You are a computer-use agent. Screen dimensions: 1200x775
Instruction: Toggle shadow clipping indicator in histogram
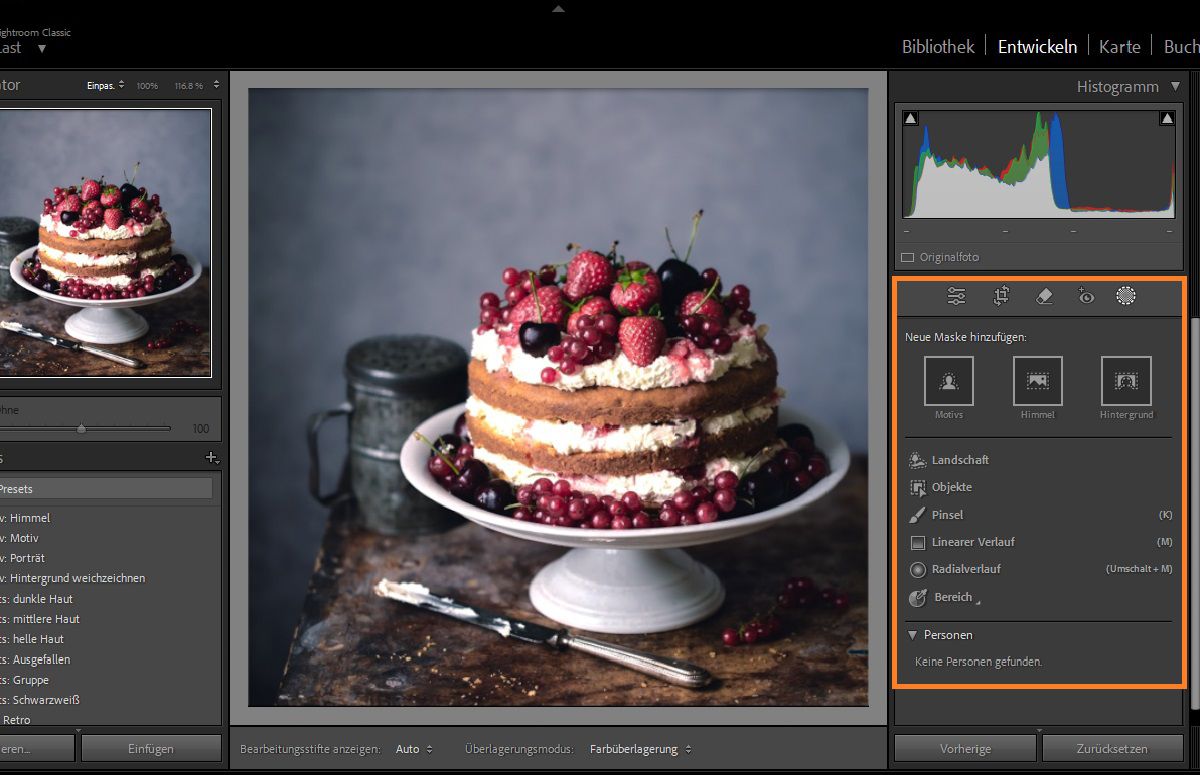(910, 119)
